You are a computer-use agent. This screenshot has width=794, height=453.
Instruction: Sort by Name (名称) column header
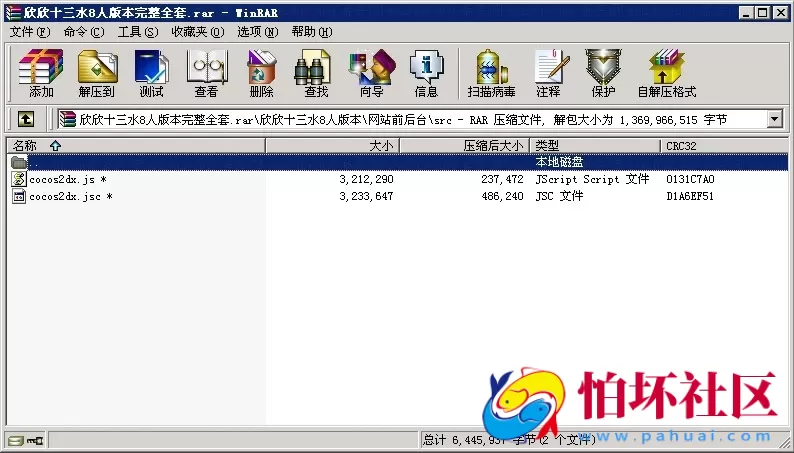[136, 146]
